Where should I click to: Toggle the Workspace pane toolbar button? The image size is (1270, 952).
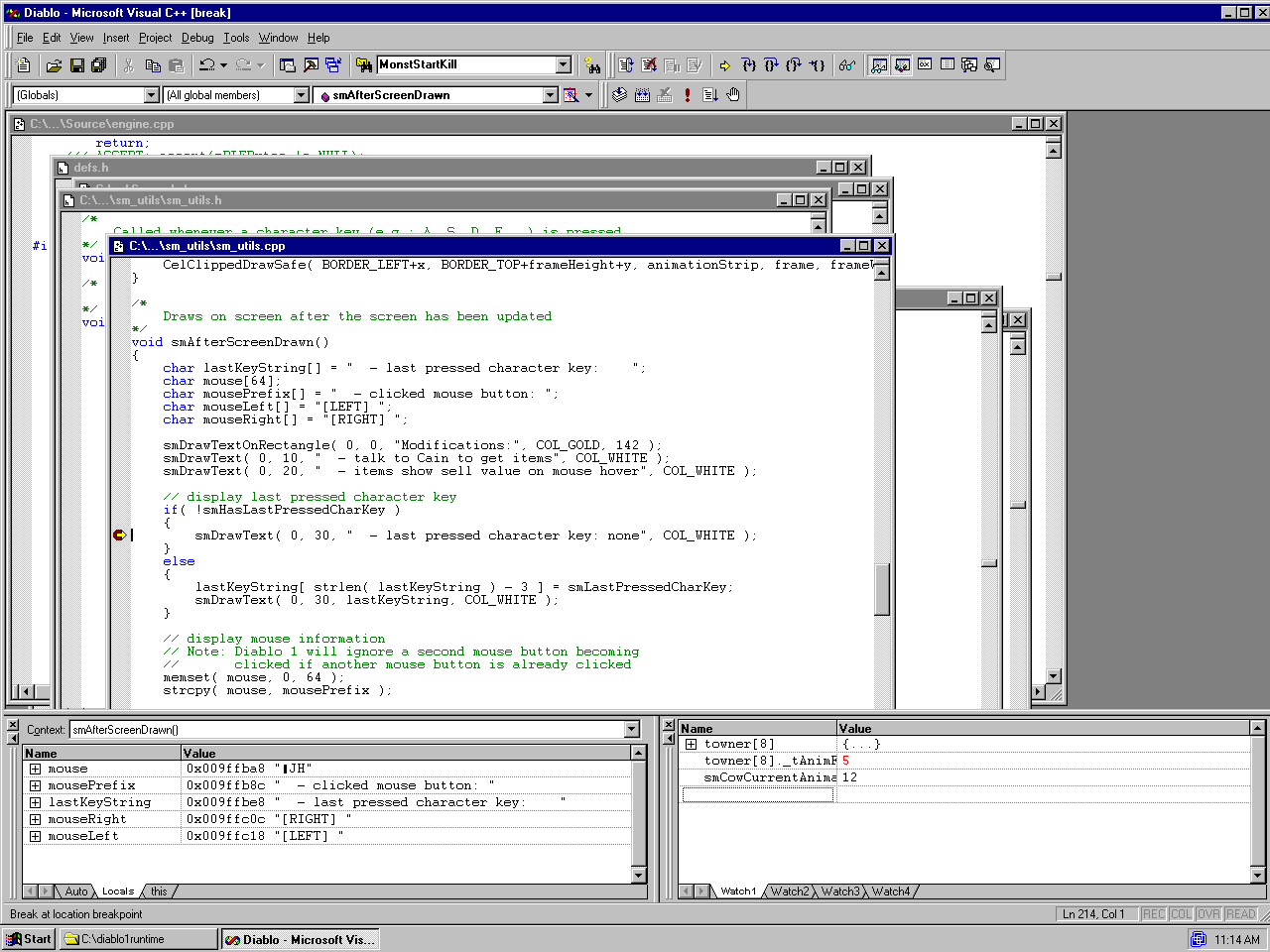288,65
